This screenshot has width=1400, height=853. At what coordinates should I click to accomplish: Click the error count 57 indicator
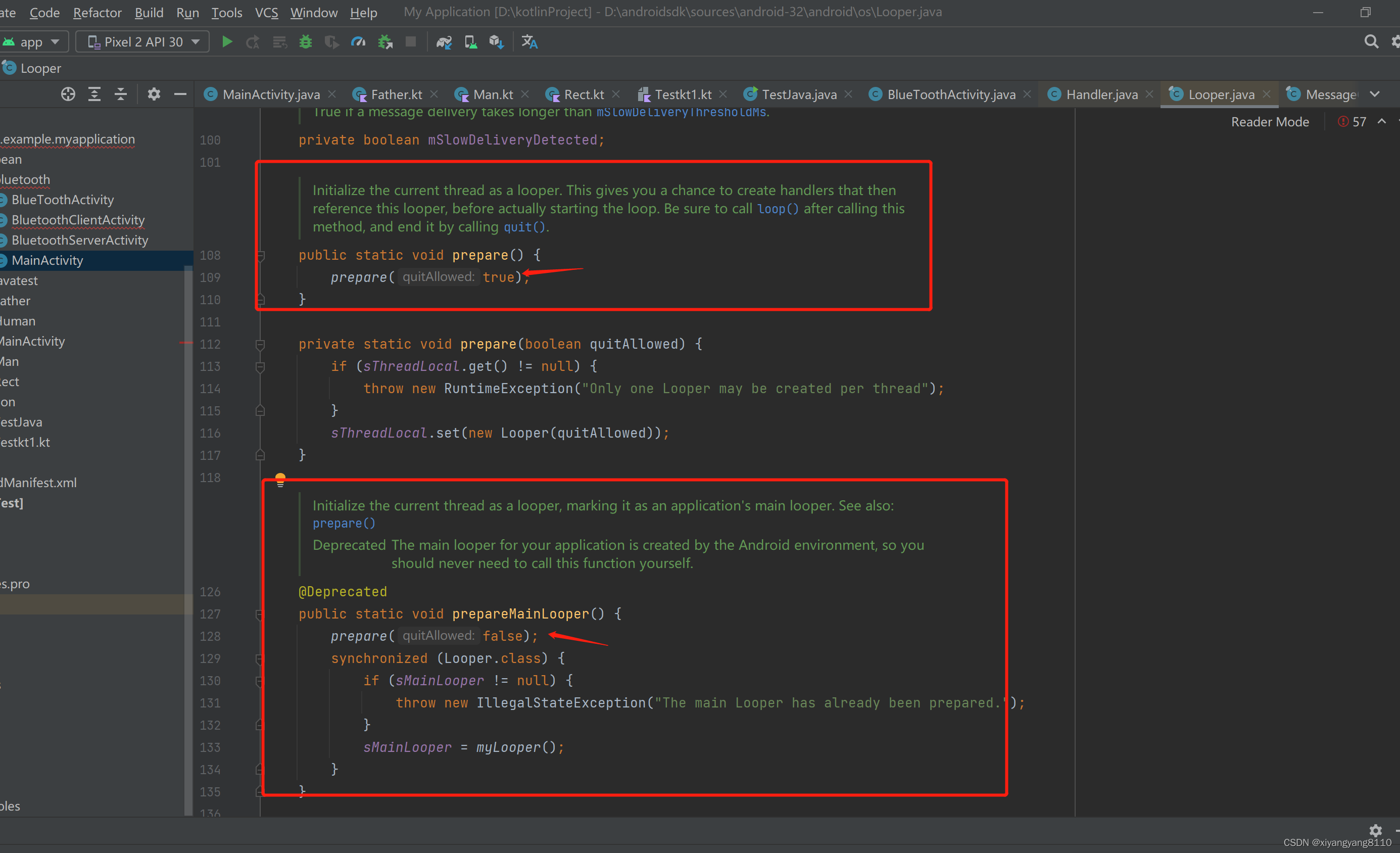pos(1353,122)
